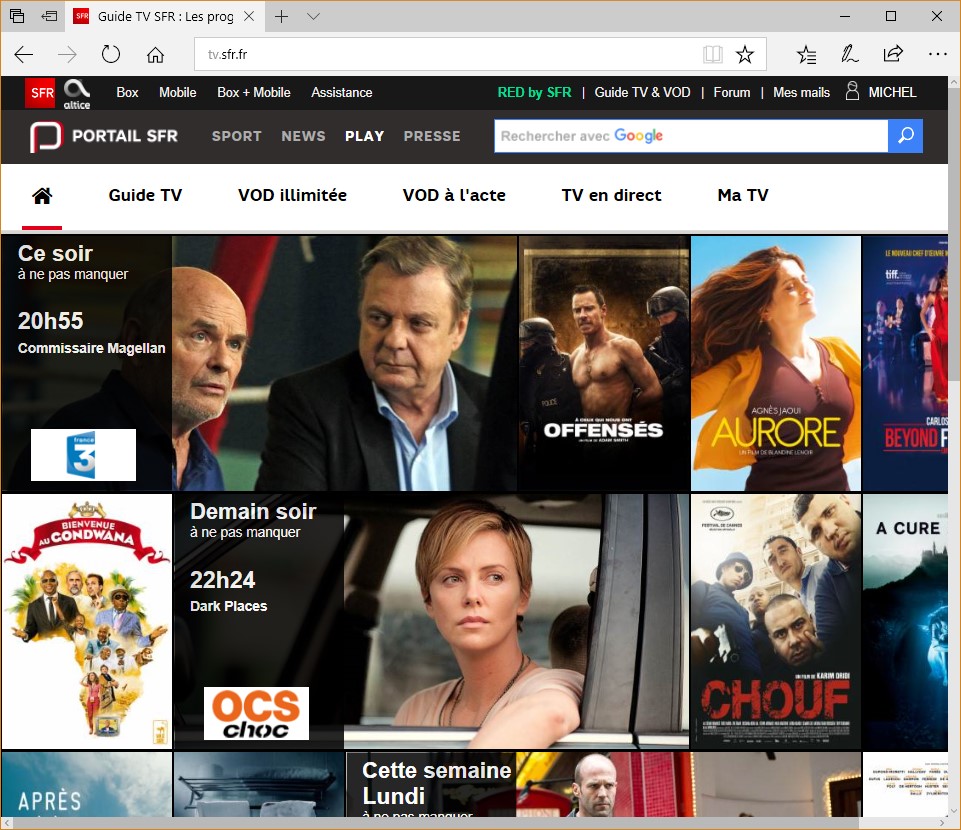
Task: Click the OCS Choc channel logo
Action: coord(256,713)
